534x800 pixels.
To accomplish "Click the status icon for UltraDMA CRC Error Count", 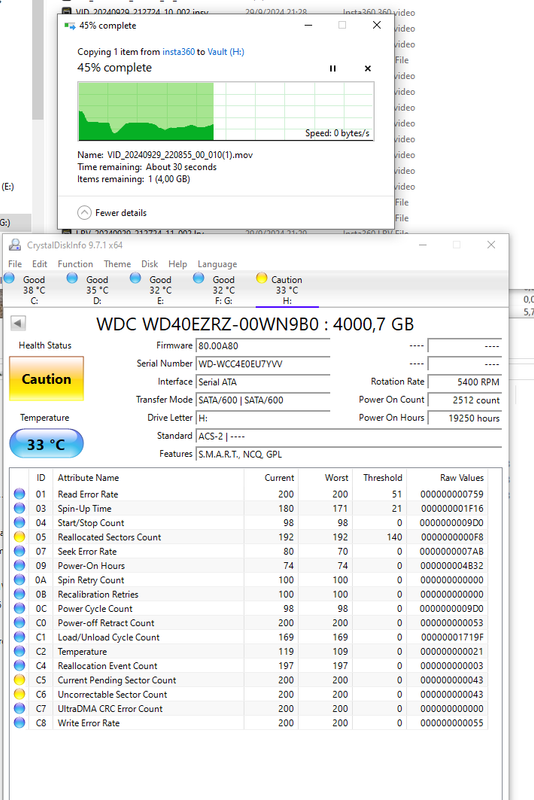I will [19, 708].
